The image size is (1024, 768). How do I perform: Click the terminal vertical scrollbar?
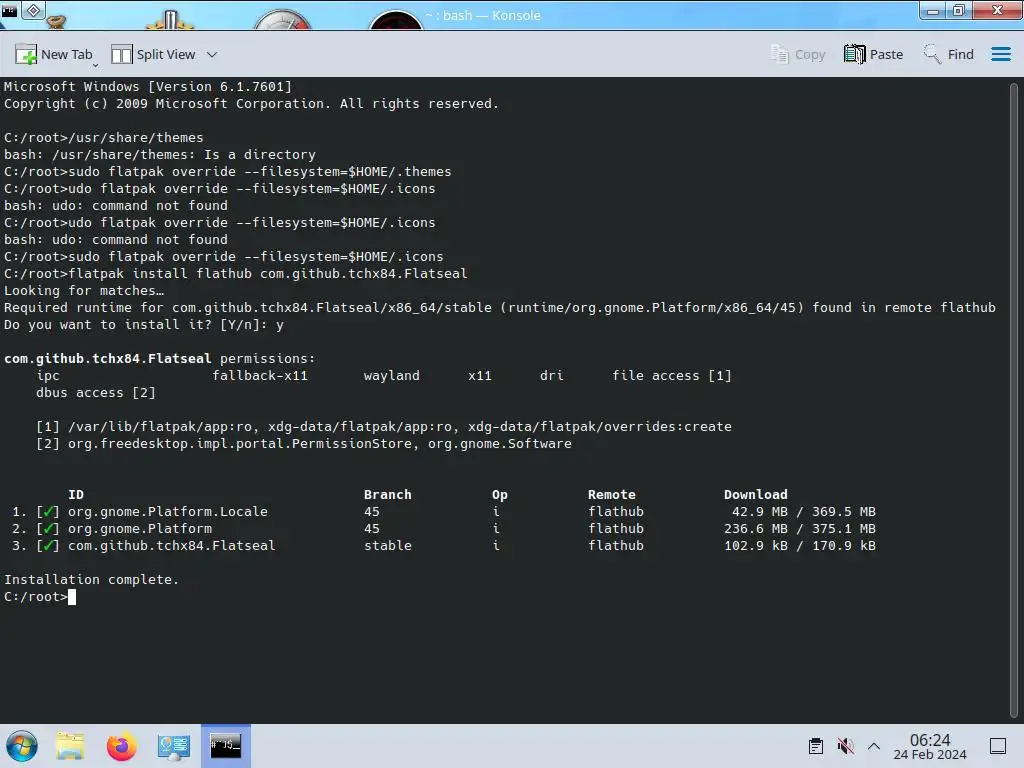click(1014, 398)
